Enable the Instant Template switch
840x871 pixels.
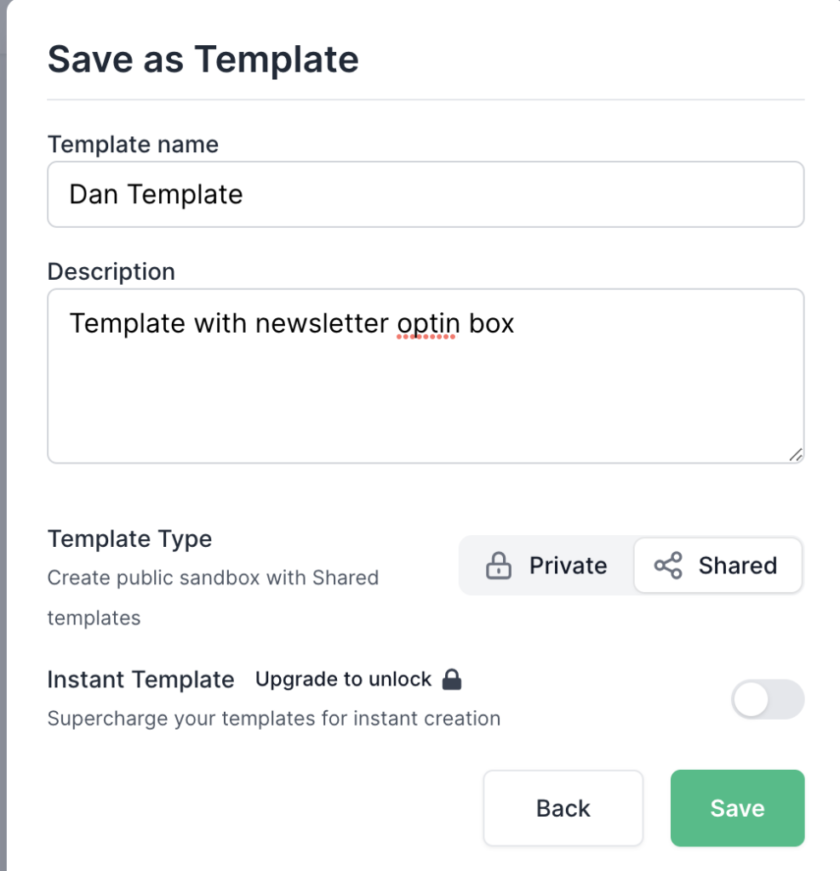click(x=767, y=699)
